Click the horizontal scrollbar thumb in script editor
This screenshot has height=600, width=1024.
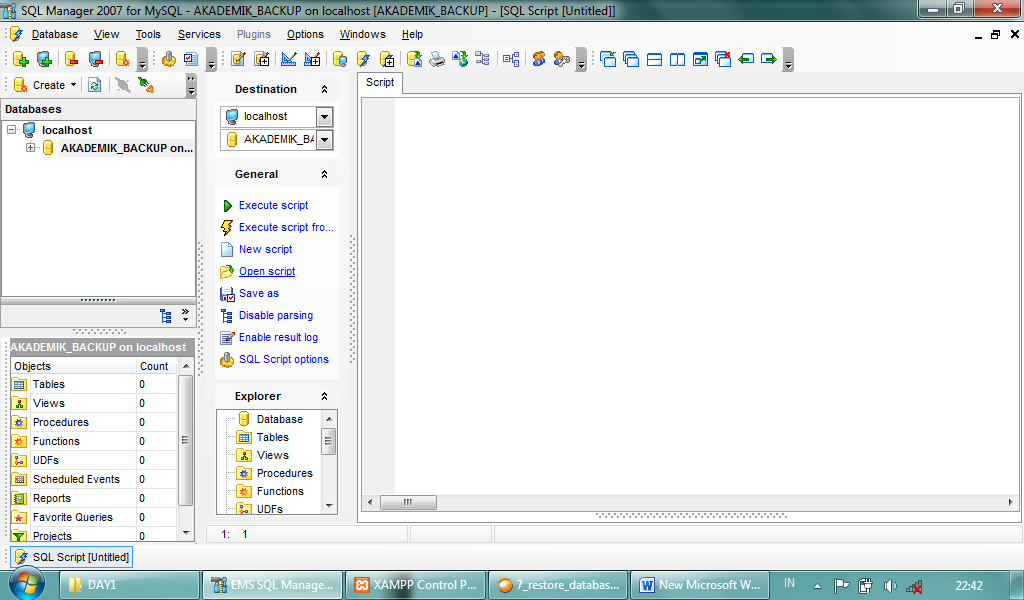coord(408,502)
